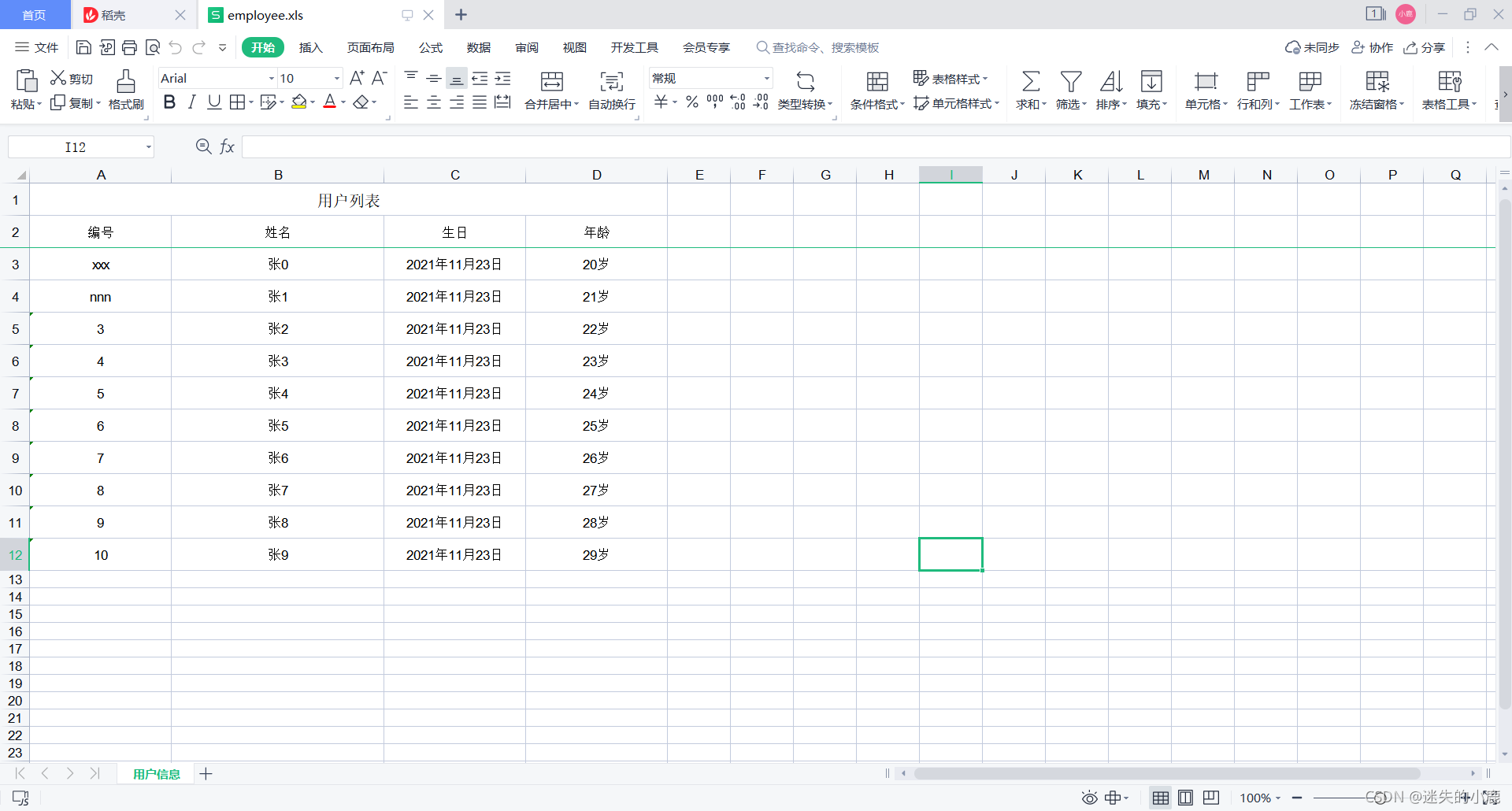Screen dimensions: 1512x811
Task: Toggle align text left
Action: [x=410, y=102]
